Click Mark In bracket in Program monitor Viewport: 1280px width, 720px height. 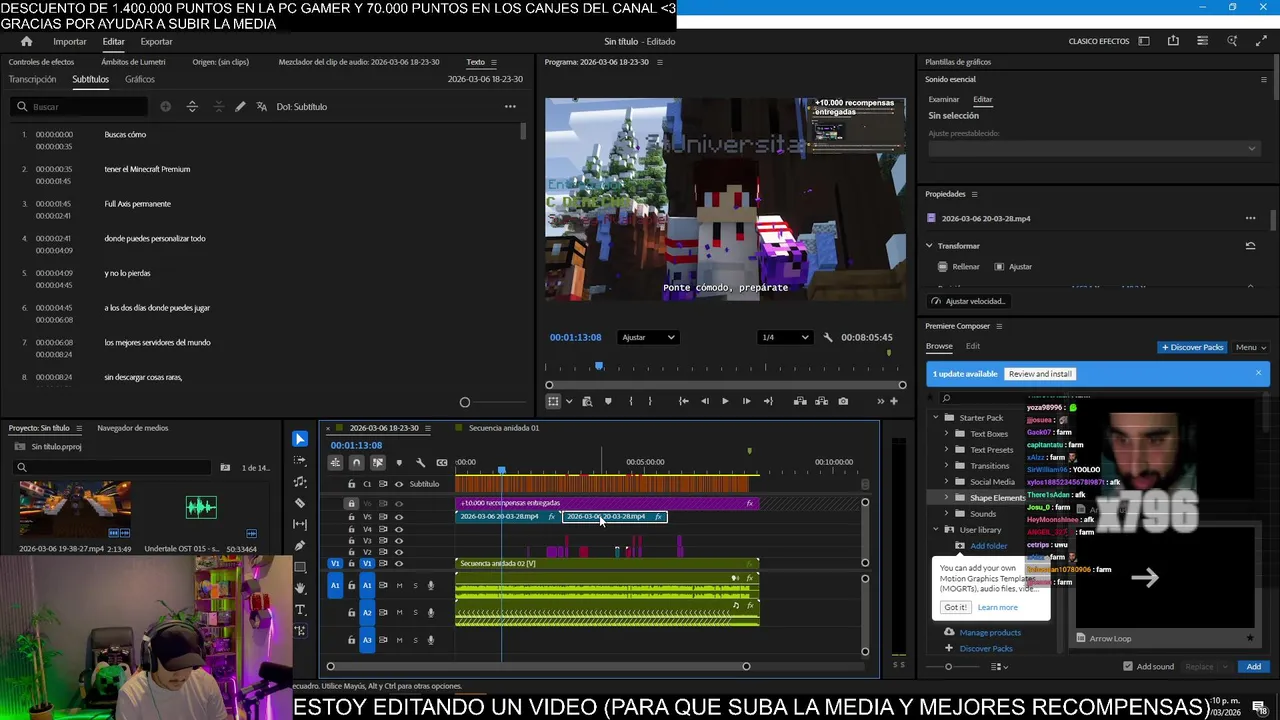click(x=630, y=401)
